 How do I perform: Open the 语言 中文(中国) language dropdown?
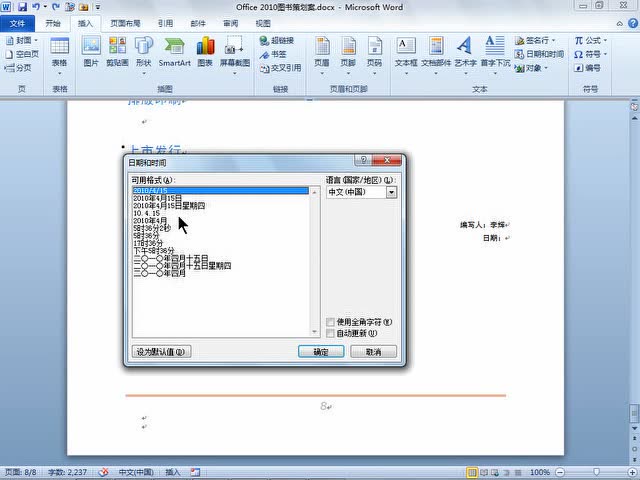point(391,192)
